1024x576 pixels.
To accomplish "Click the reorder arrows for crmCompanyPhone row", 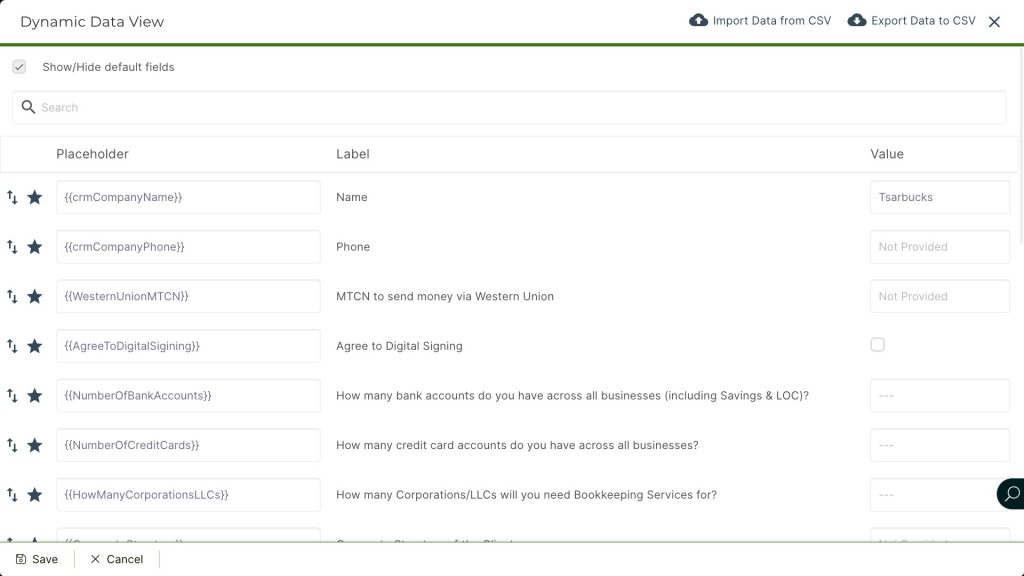I will tap(12, 247).
